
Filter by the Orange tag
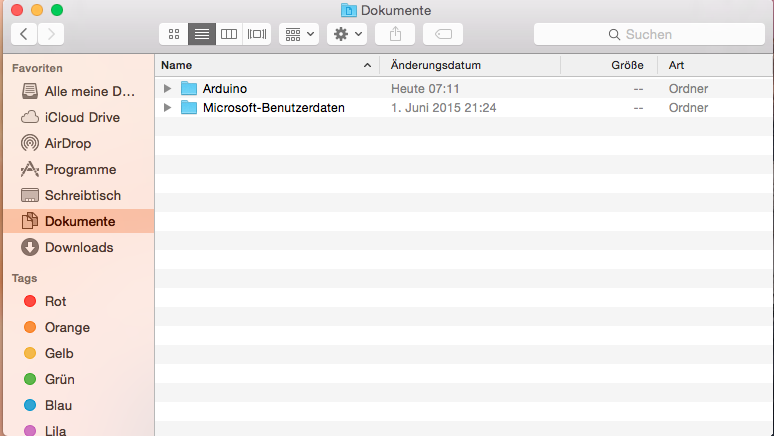[78, 327]
